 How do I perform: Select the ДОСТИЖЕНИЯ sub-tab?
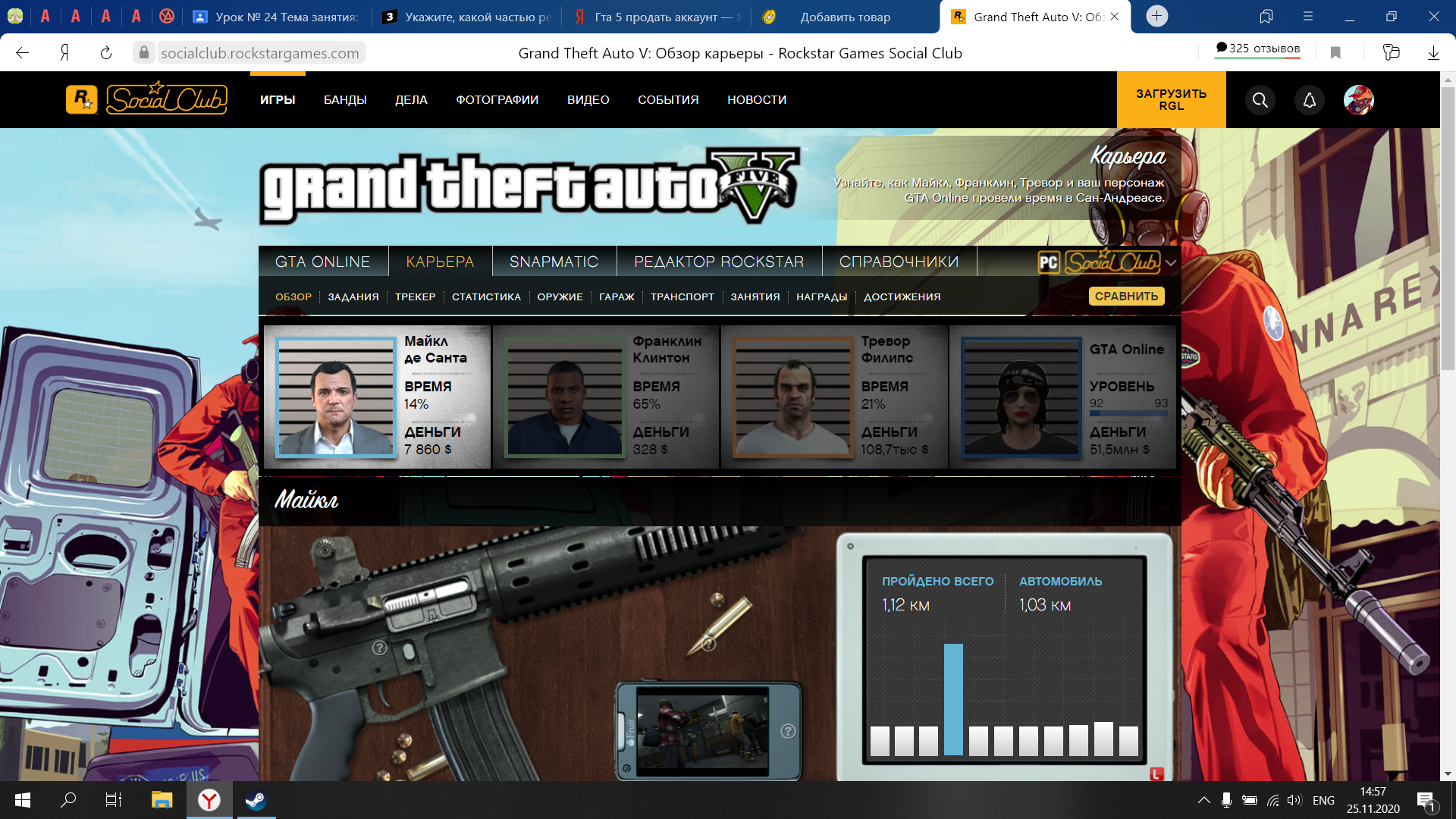pyautogui.click(x=902, y=297)
